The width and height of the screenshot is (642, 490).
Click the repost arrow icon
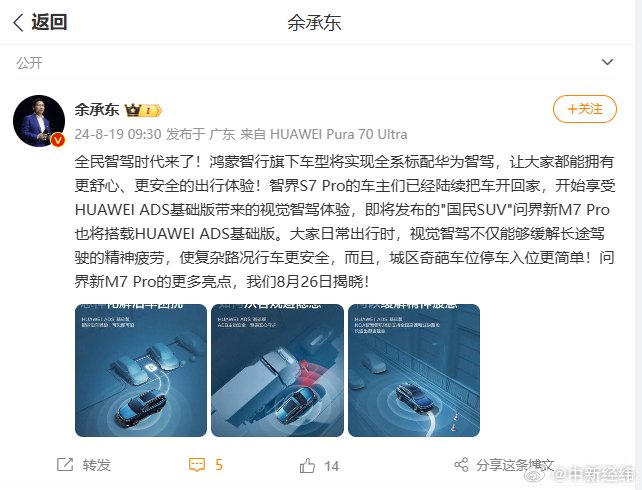click(65, 465)
